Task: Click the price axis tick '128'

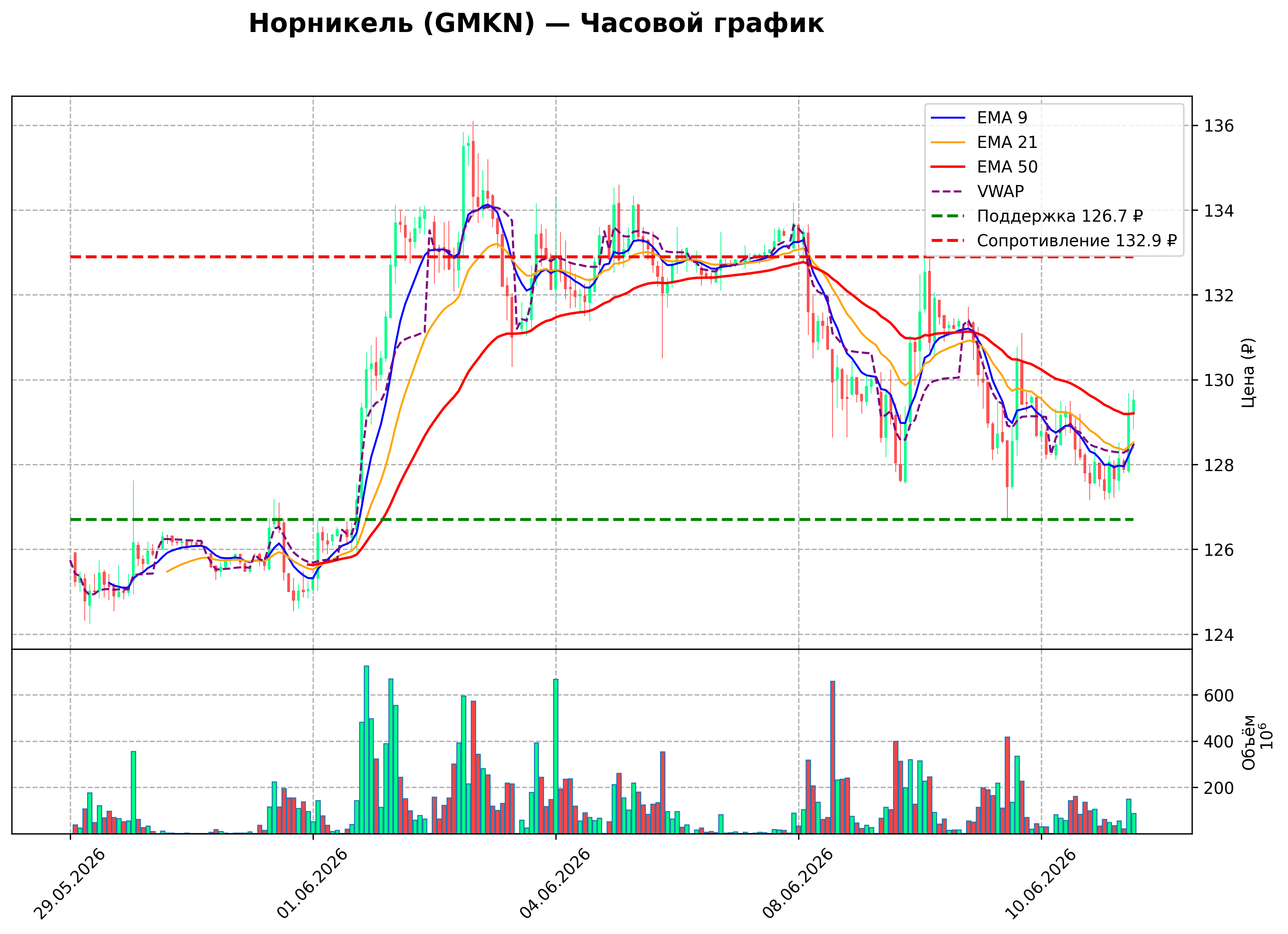Action: (1219, 465)
